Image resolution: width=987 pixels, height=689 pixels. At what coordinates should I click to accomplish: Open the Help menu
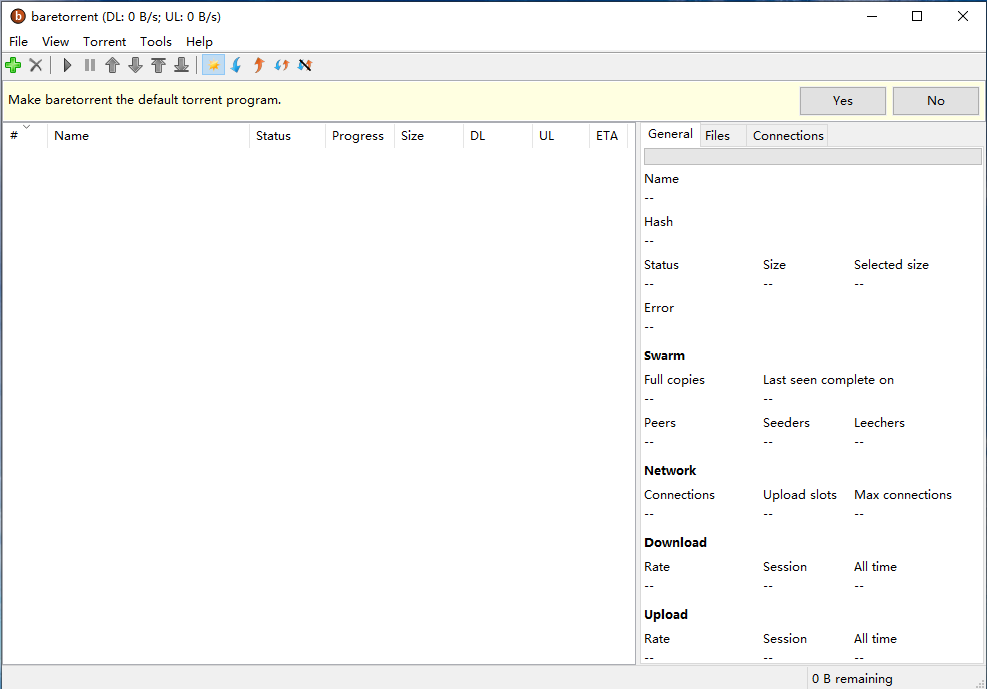tap(199, 42)
